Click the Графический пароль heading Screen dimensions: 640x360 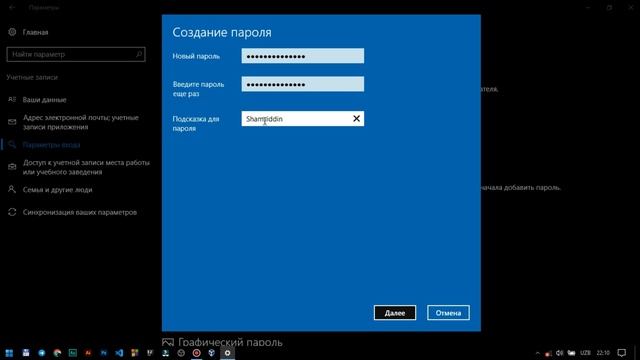(x=230, y=342)
